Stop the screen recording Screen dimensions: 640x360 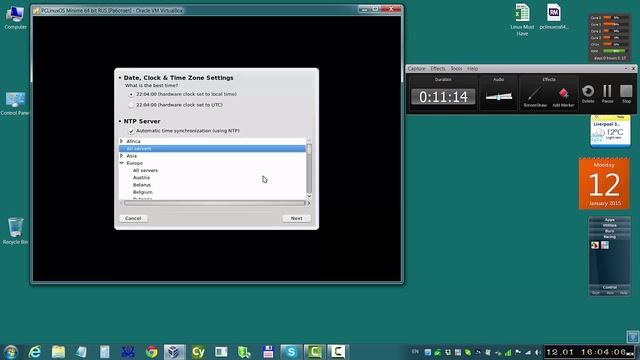pos(626,91)
